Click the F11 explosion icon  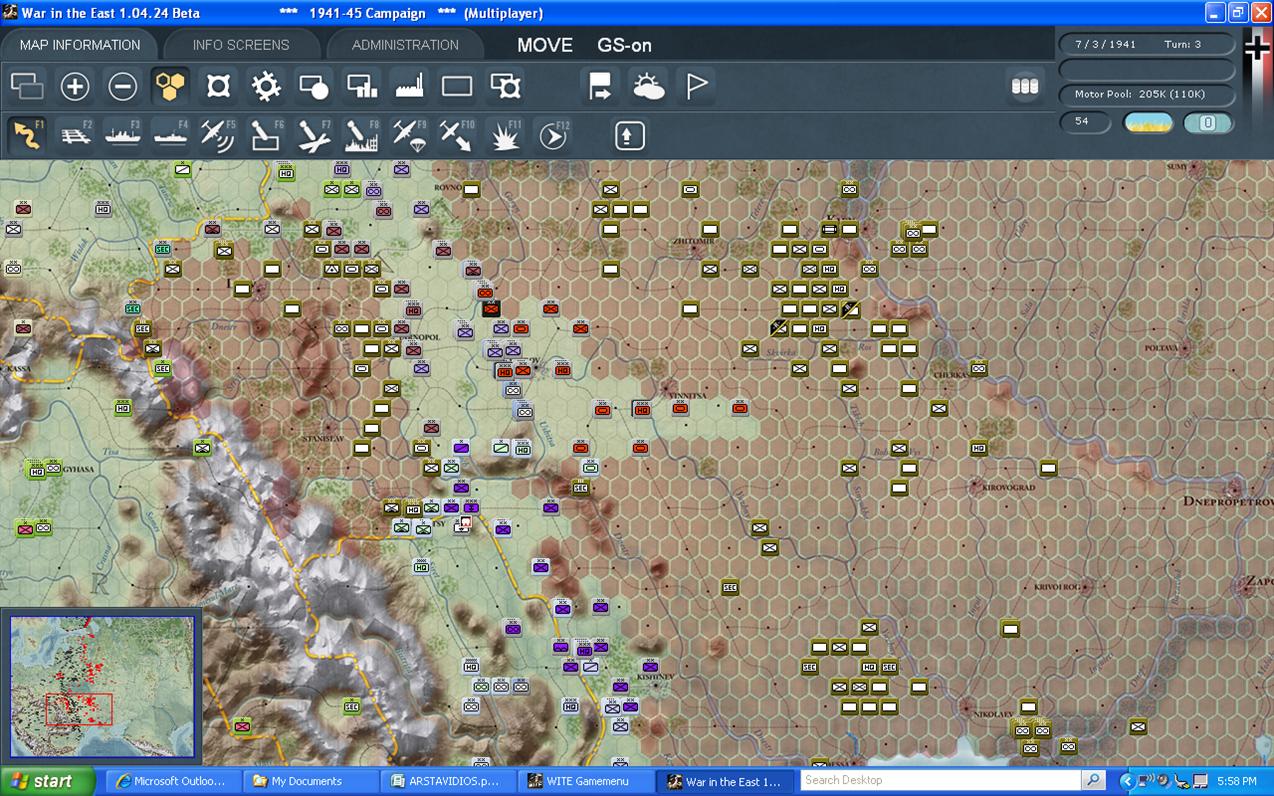(x=505, y=135)
